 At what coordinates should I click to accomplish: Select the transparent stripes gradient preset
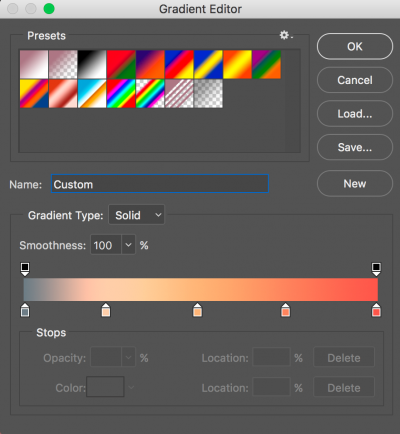coord(179,93)
